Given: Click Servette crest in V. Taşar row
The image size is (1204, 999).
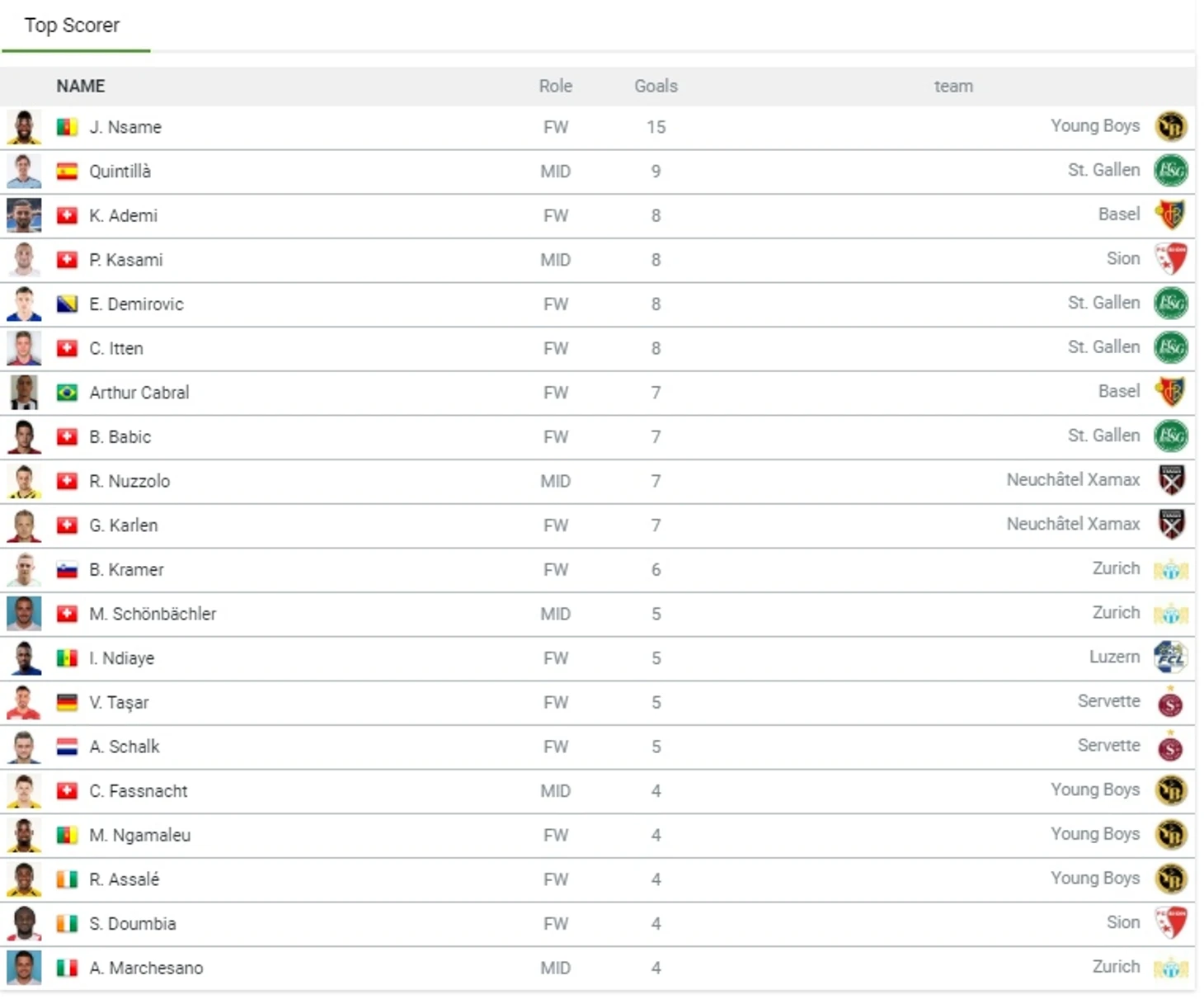Looking at the screenshot, I should [x=1170, y=703].
